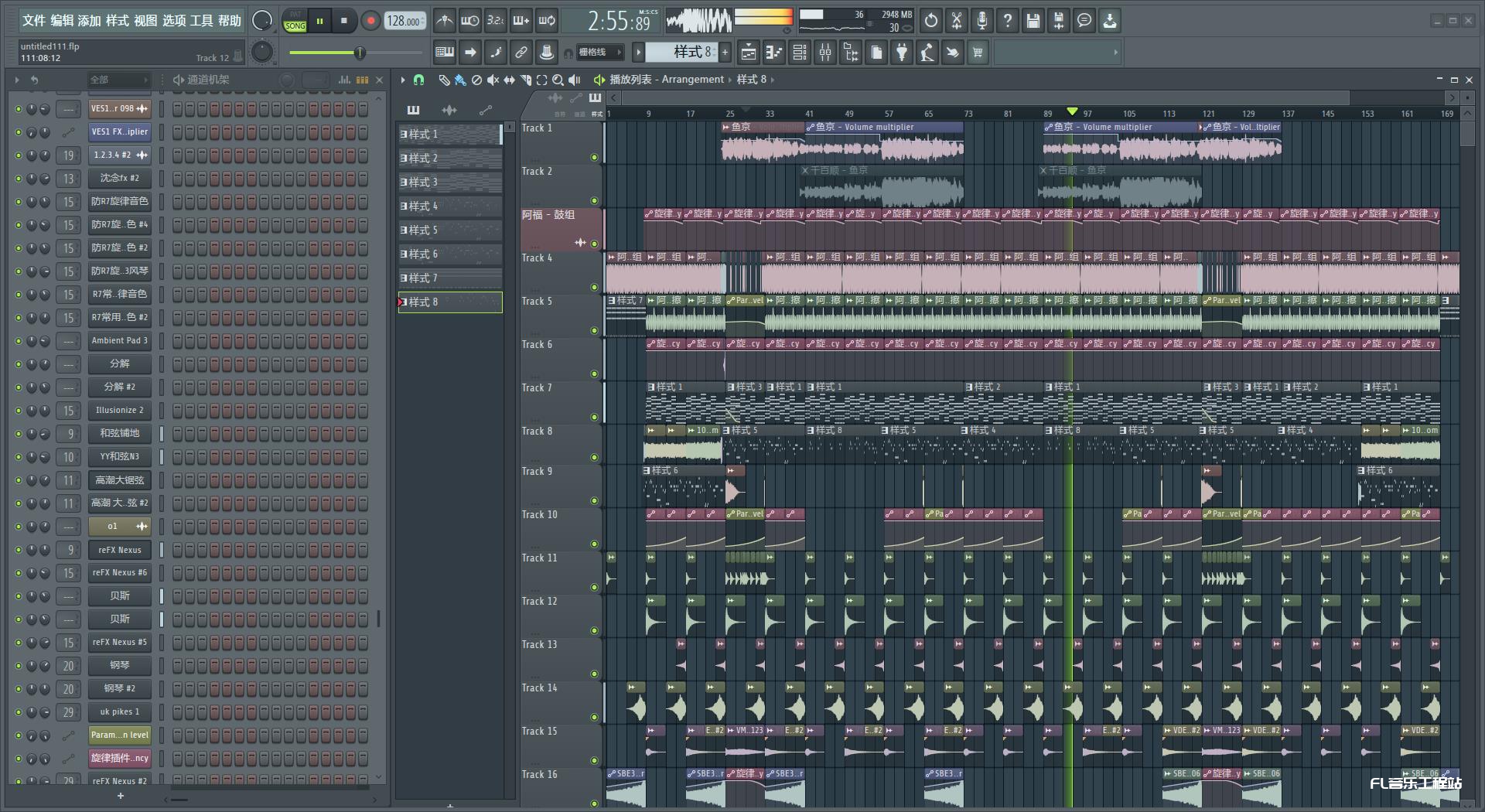Toggle the PAT/SONG mode switch
Viewport: 1485px width, 812px height.
click(x=295, y=21)
